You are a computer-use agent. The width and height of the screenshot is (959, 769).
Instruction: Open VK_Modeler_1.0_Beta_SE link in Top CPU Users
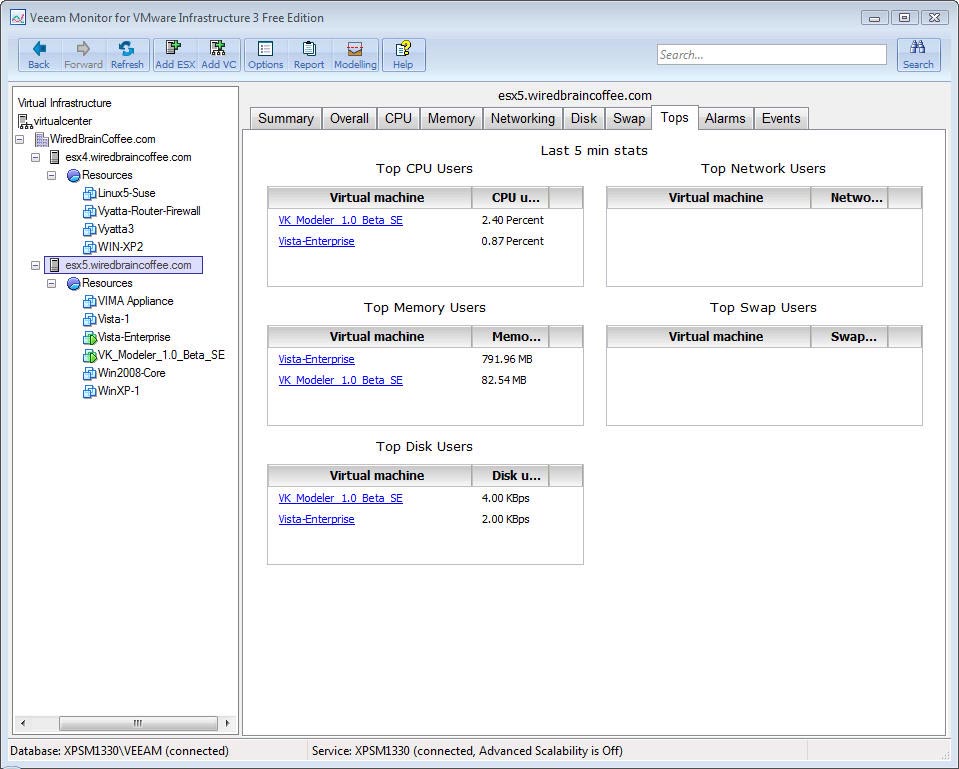point(340,220)
